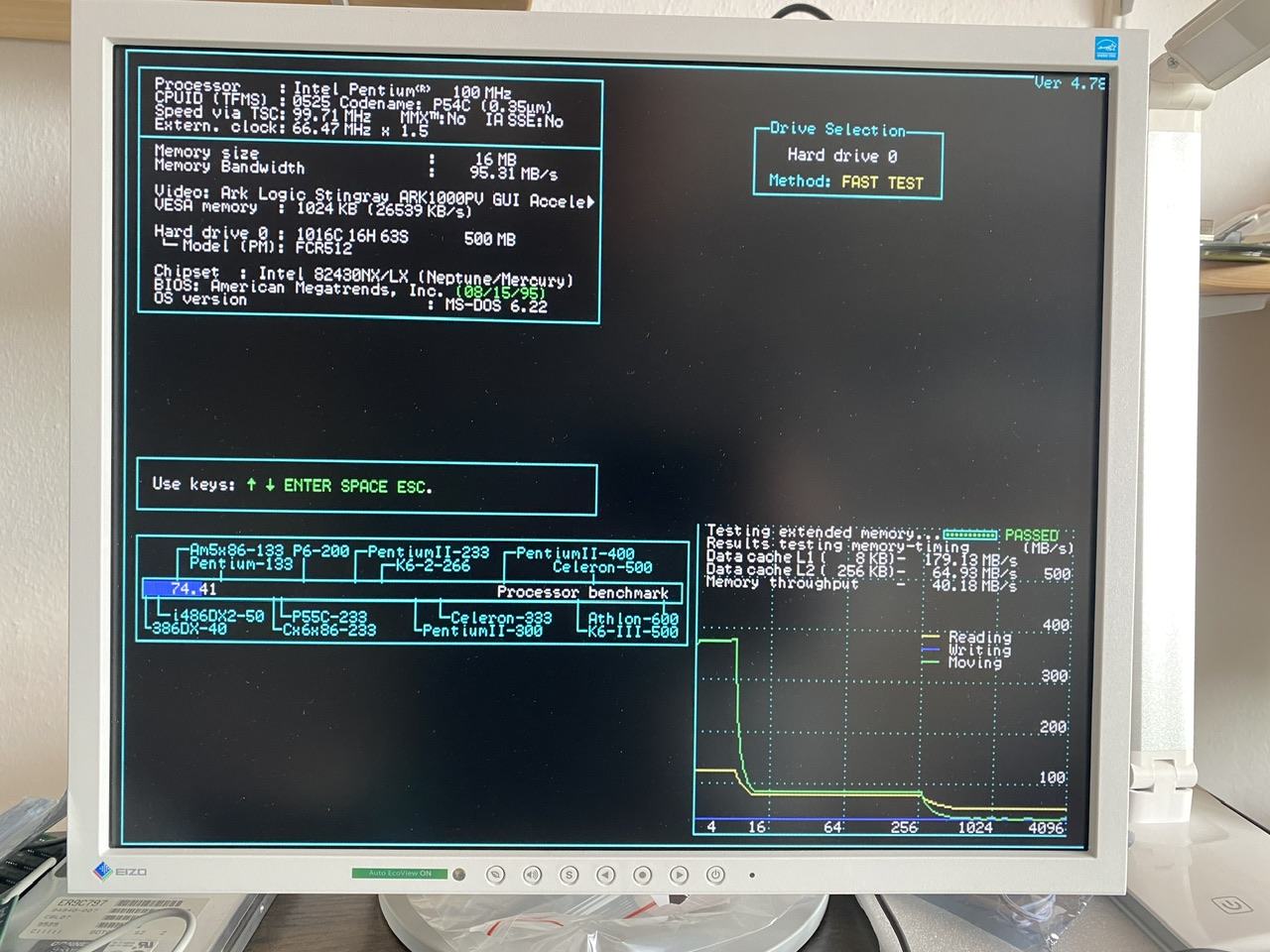Click the PentiumII-400 benchmark marker

coord(575,553)
